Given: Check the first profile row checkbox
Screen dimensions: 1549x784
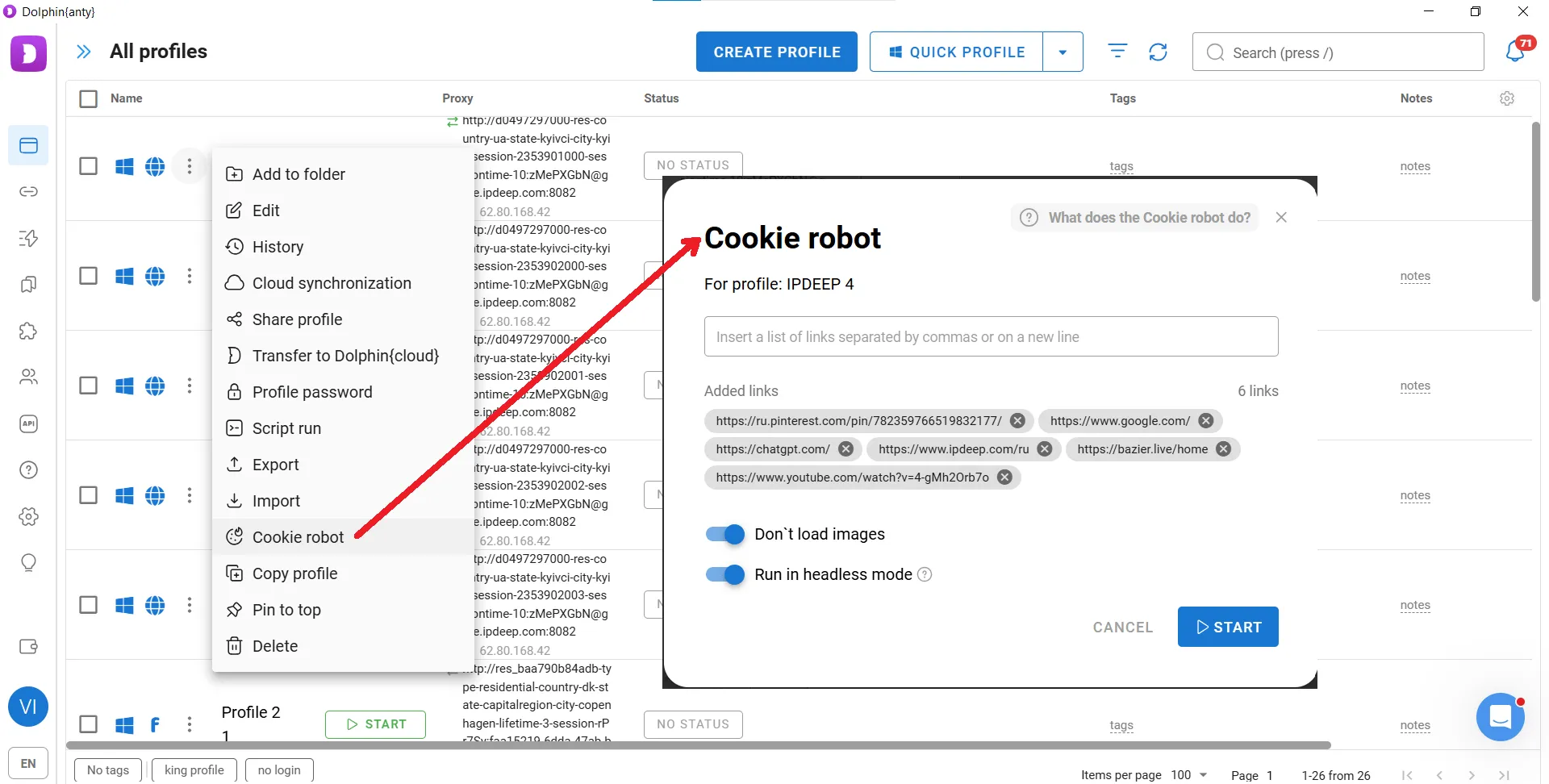Looking at the screenshot, I should click(89, 166).
